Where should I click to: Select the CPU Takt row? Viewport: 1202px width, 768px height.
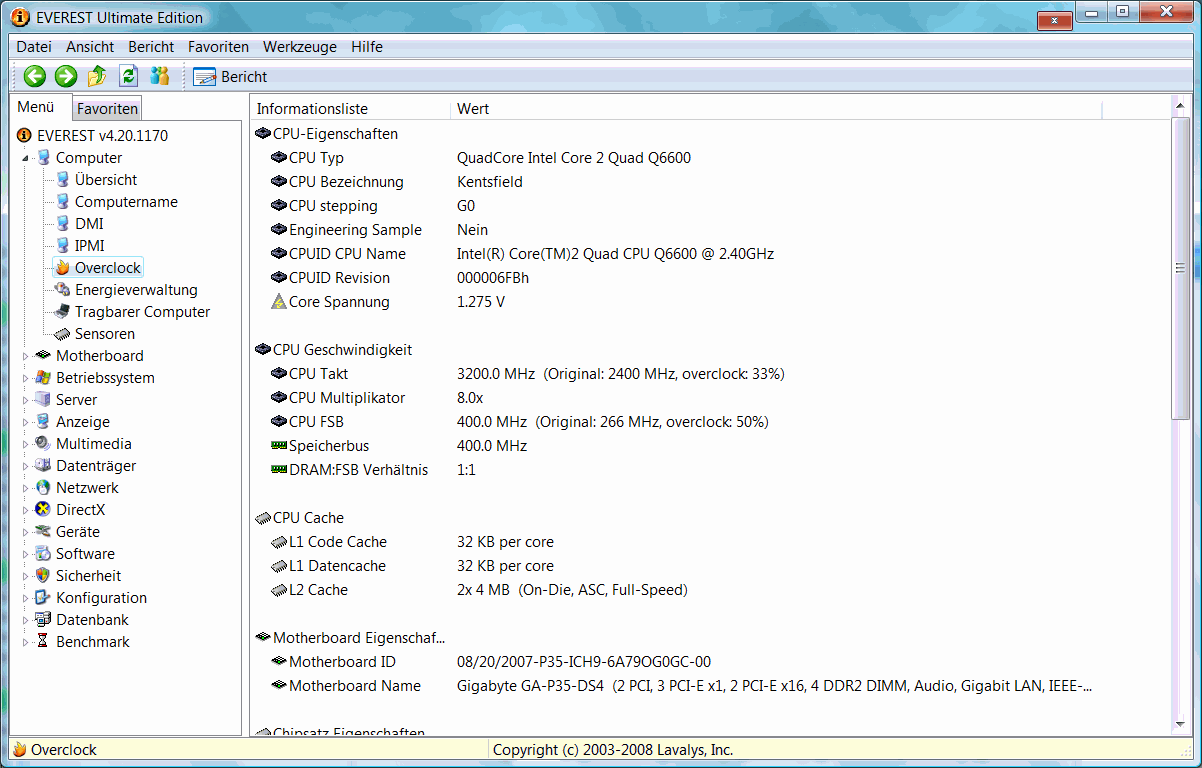tap(710, 373)
